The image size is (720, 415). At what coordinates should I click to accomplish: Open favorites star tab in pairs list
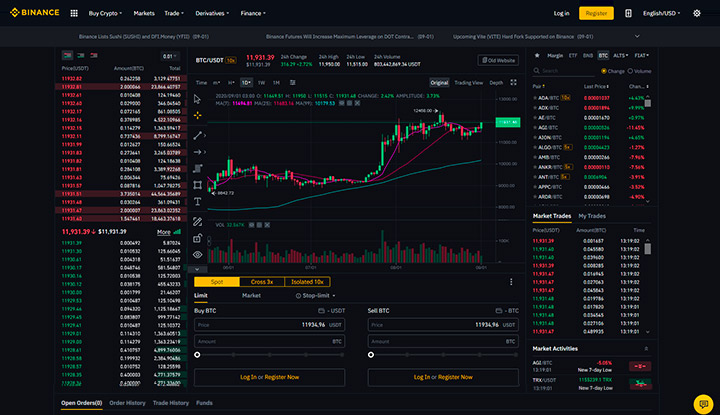click(x=537, y=56)
